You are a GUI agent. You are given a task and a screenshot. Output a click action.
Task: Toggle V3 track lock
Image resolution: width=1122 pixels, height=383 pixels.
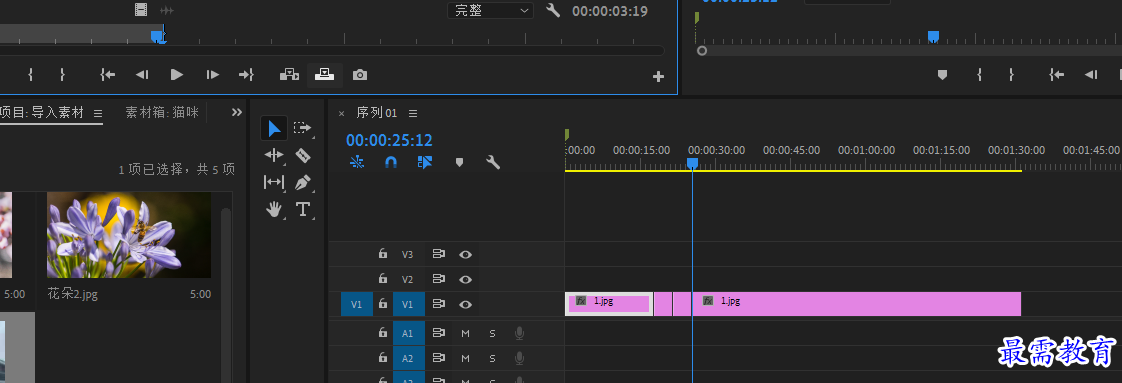point(383,253)
